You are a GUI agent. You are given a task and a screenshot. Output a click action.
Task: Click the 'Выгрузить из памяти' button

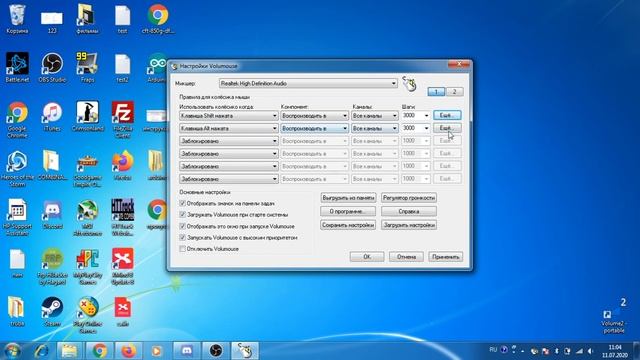[348, 198]
